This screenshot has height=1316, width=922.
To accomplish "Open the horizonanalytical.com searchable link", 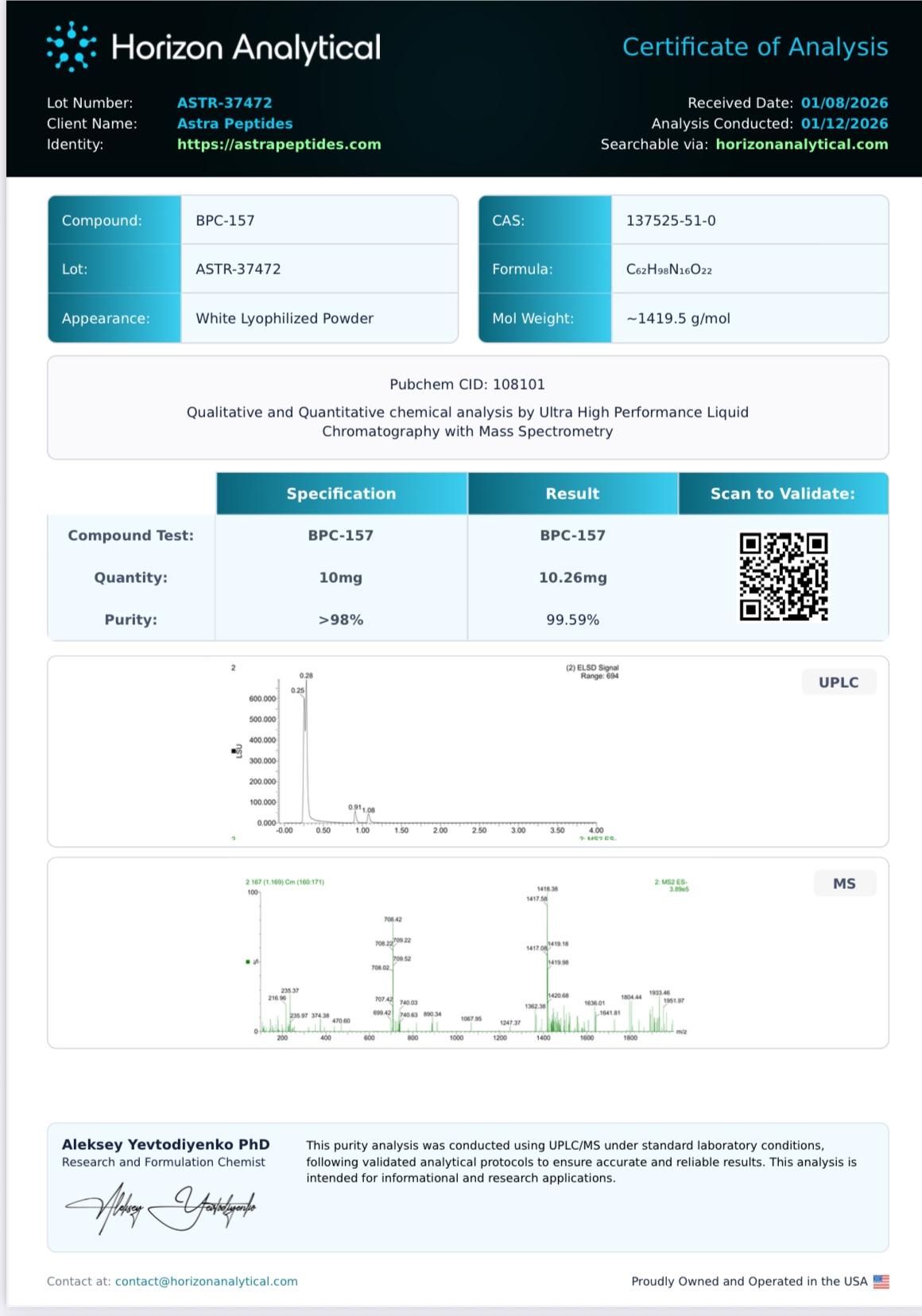I will tap(801, 144).
